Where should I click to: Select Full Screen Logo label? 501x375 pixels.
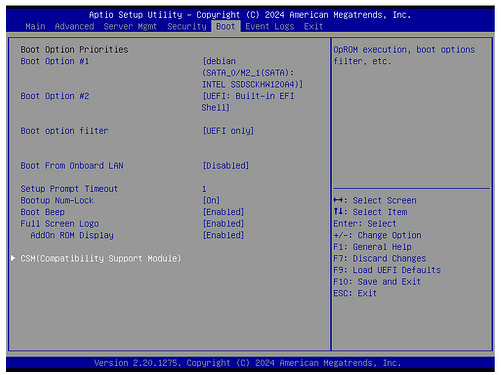(x=60, y=224)
